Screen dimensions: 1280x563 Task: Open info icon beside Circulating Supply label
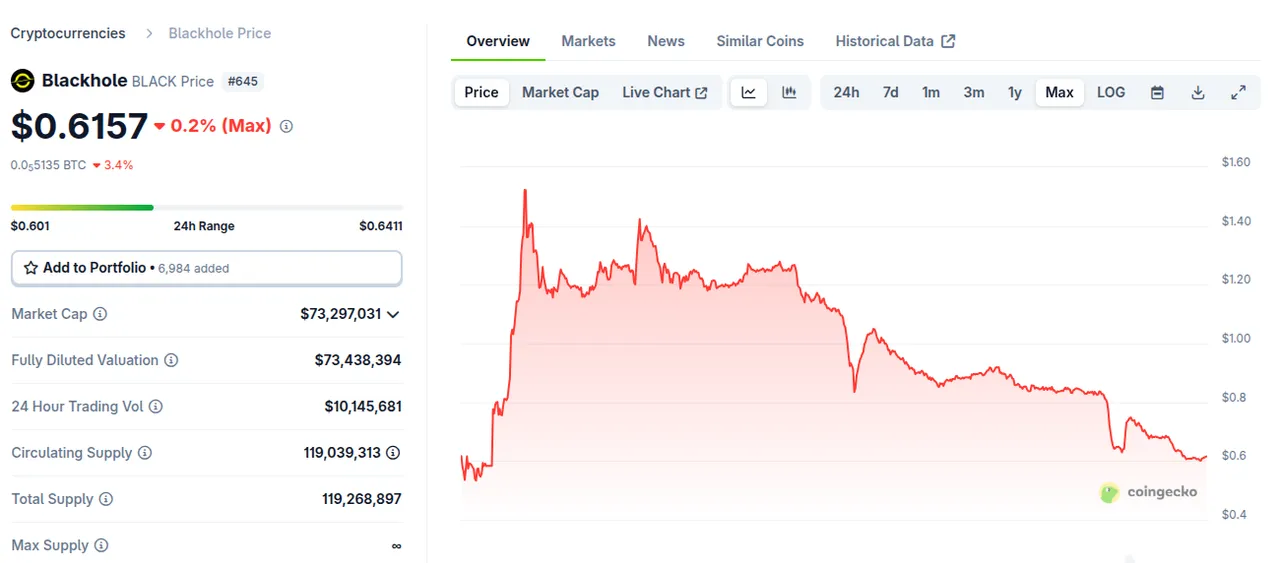(145, 453)
